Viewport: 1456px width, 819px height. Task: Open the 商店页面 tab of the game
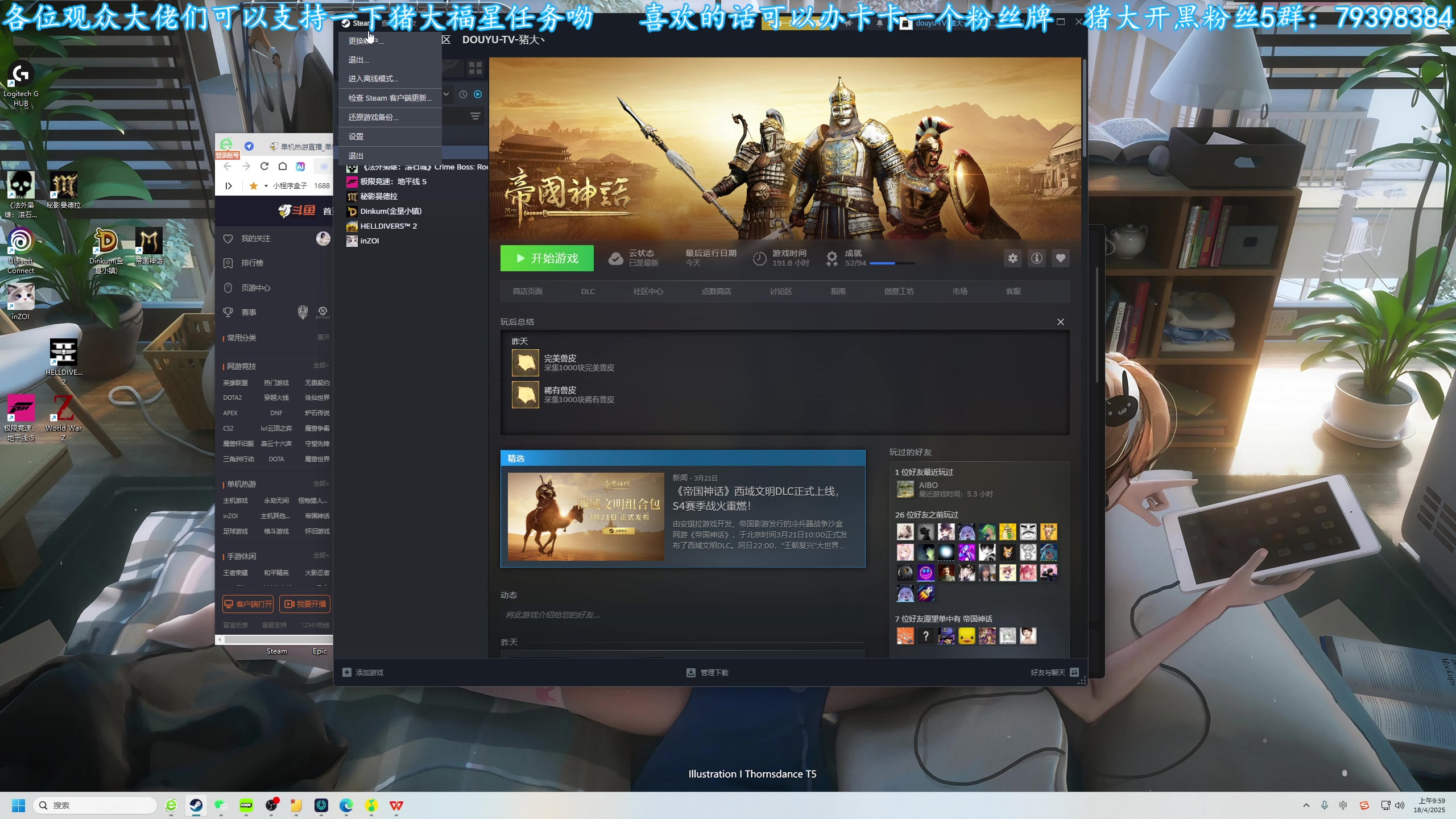coord(527,291)
